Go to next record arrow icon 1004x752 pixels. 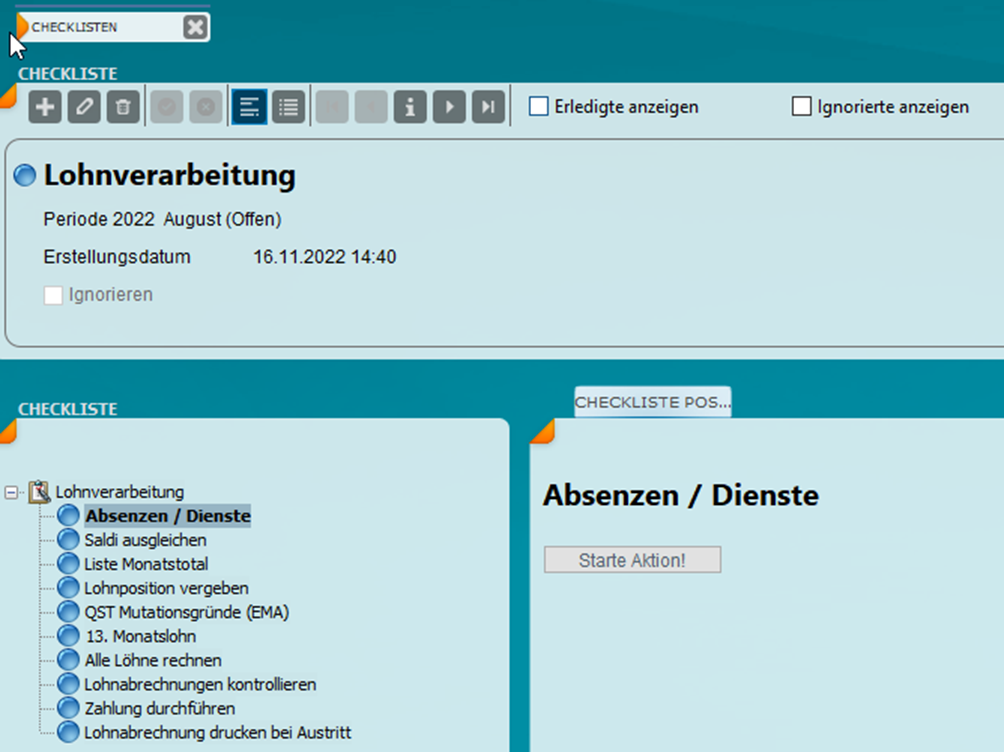449,107
